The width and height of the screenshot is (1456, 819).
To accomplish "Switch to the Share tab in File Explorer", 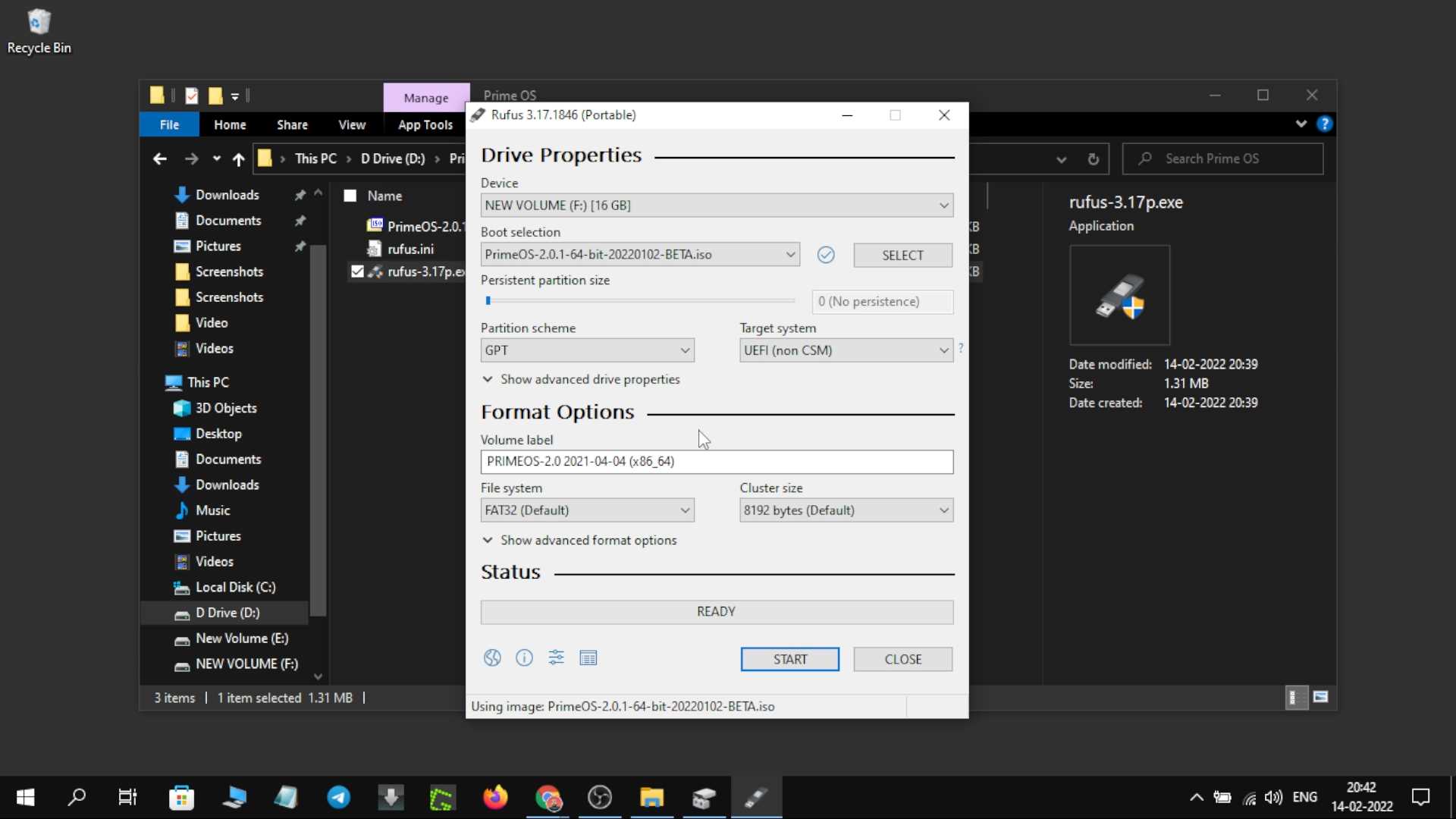I will click(293, 124).
